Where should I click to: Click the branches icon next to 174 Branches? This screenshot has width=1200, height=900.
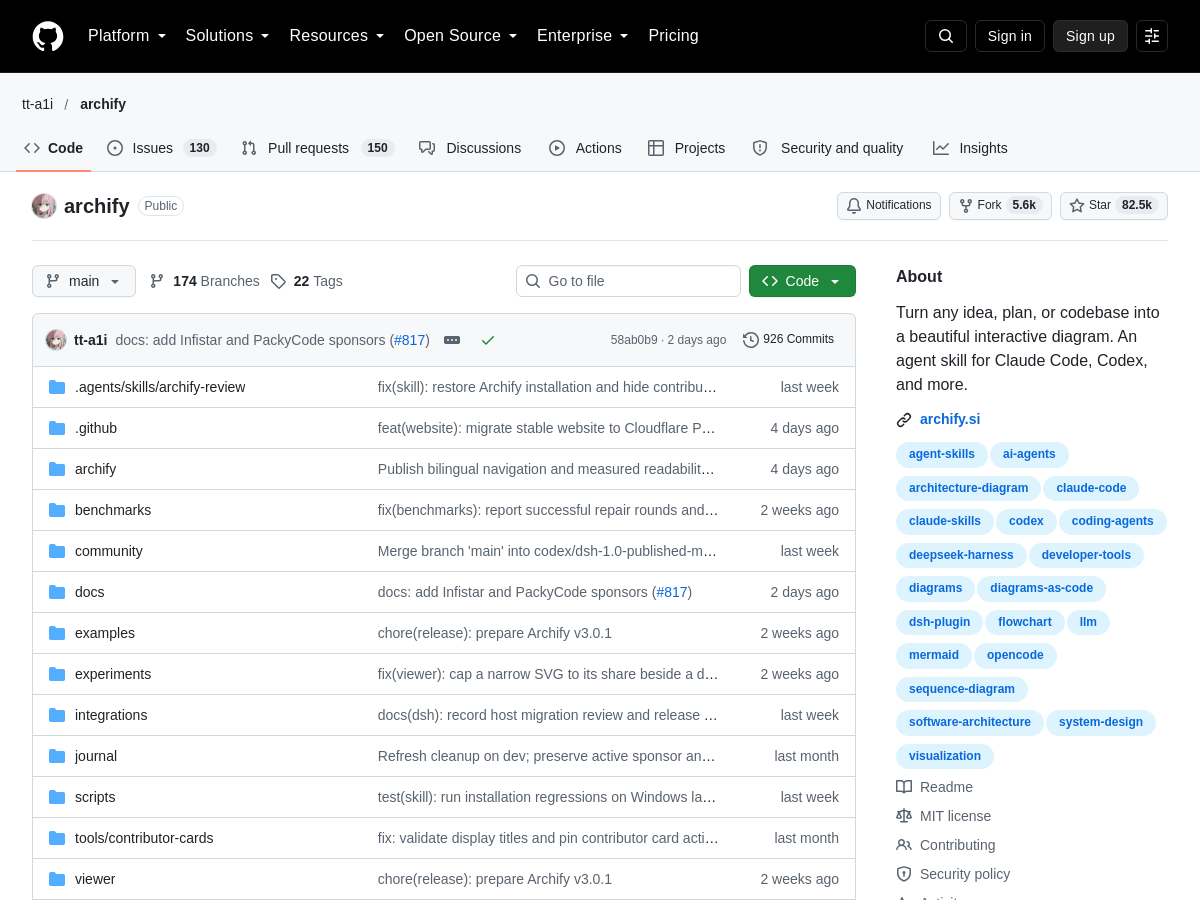[x=157, y=281]
